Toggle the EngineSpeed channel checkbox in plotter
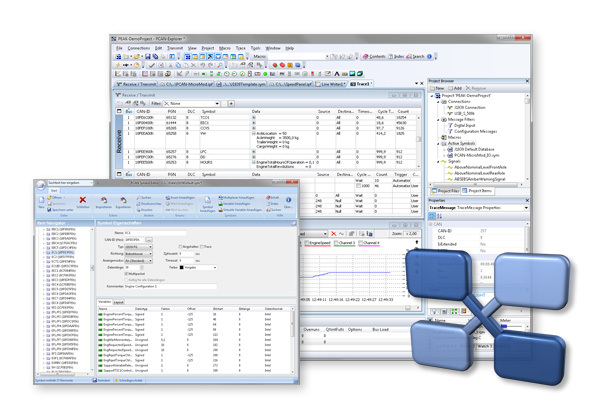 tap(307, 243)
